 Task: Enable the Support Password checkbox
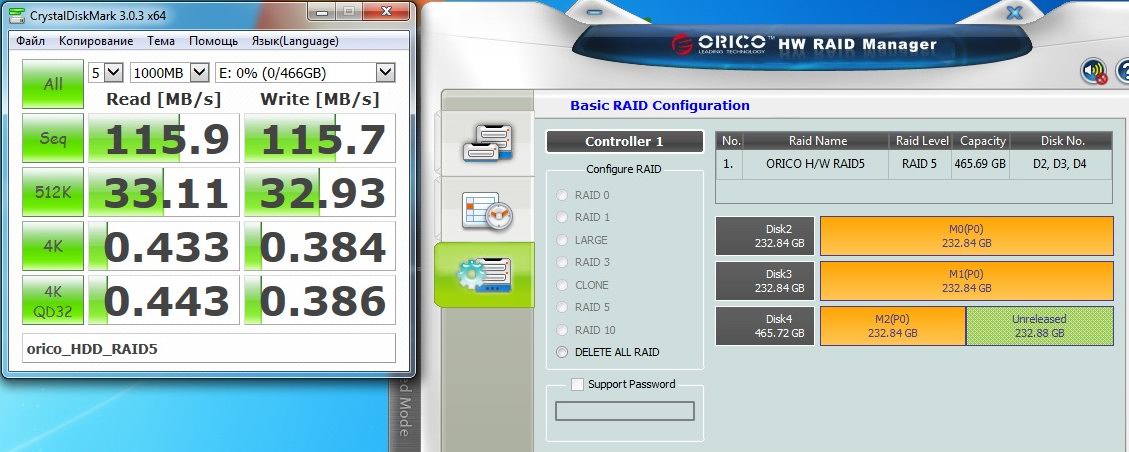point(577,384)
